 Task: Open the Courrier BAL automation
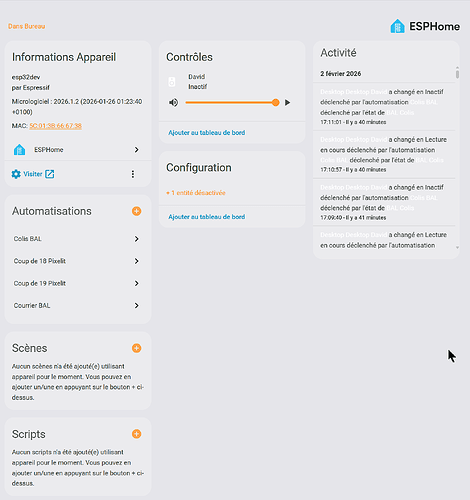pyautogui.click(x=76, y=305)
